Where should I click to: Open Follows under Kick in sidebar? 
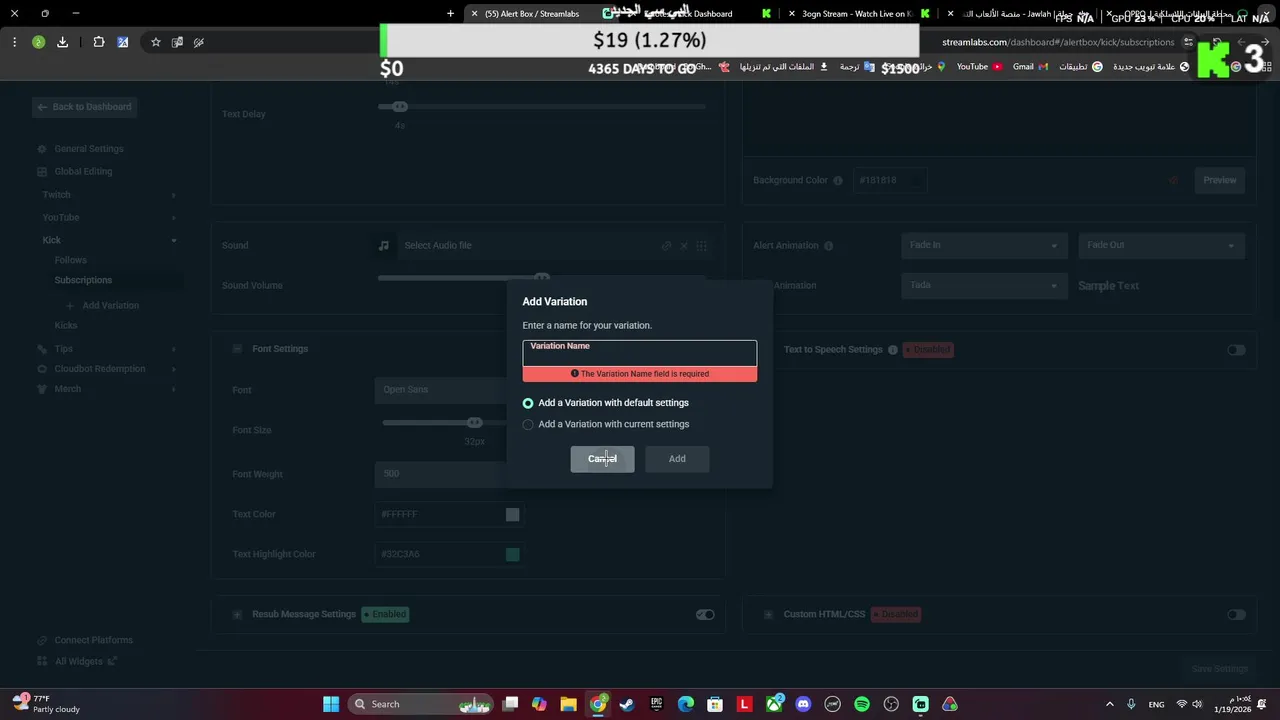(x=70, y=260)
